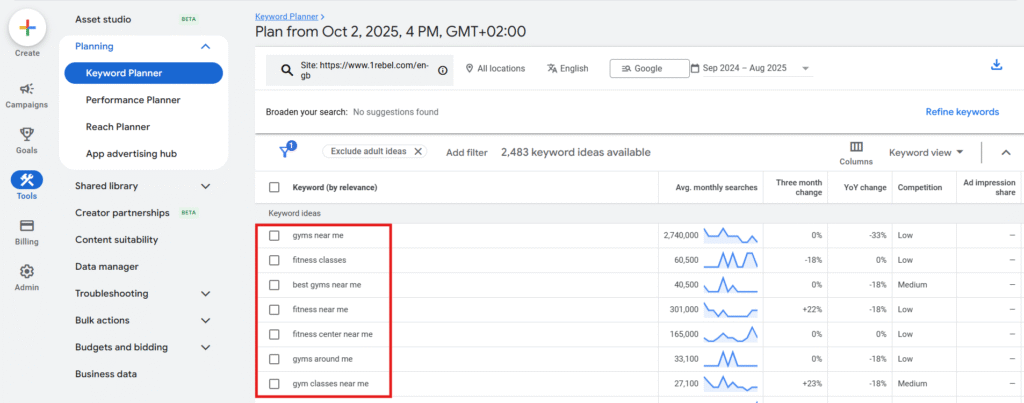Click the '2,483 keyword ideas available' text
1024x403 pixels.
pos(575,152)
